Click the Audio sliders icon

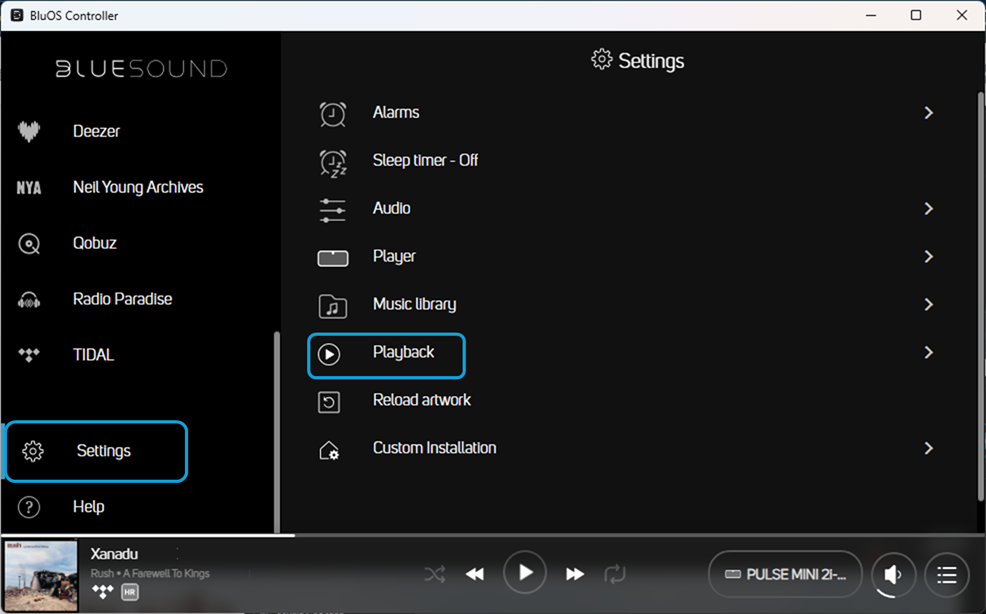[333, 209]
